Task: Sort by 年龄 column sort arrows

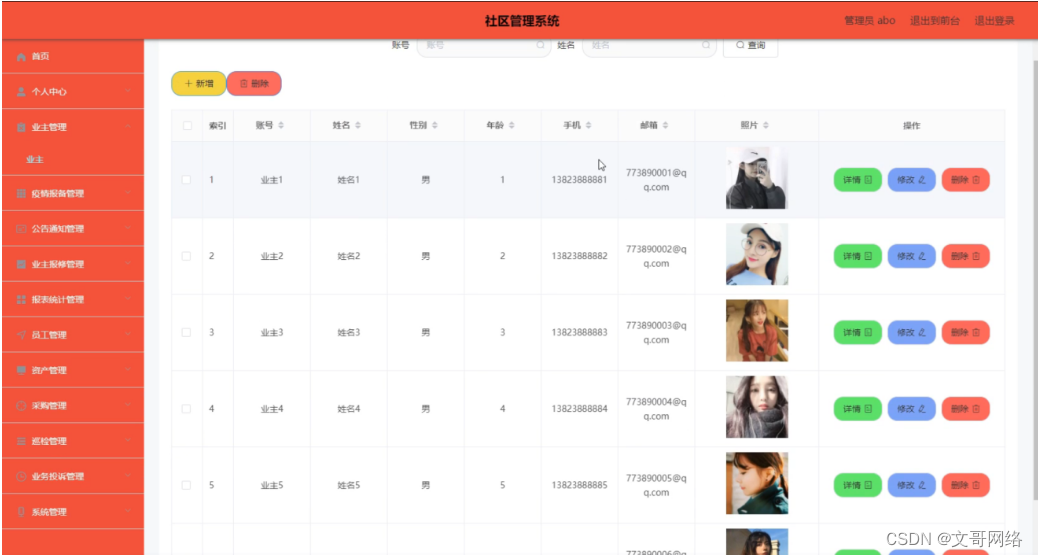Action: (x=512, y=125)
